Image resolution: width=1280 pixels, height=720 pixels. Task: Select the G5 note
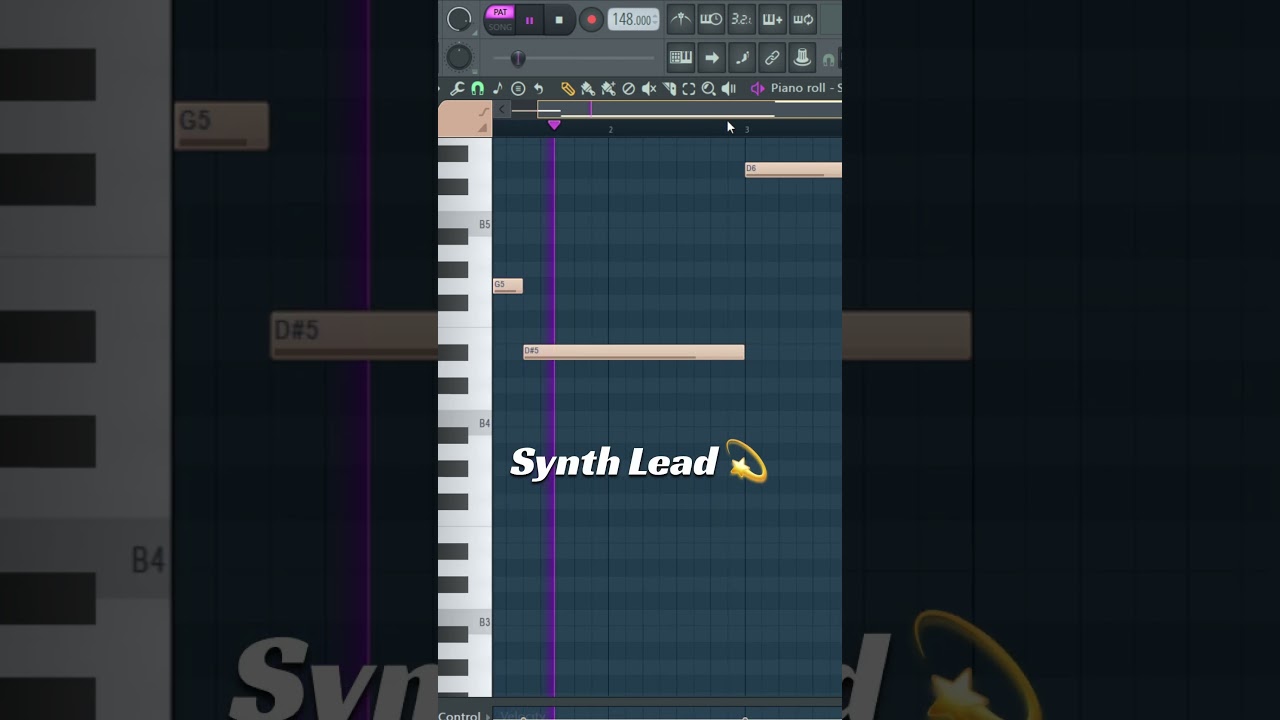(508, 286)
